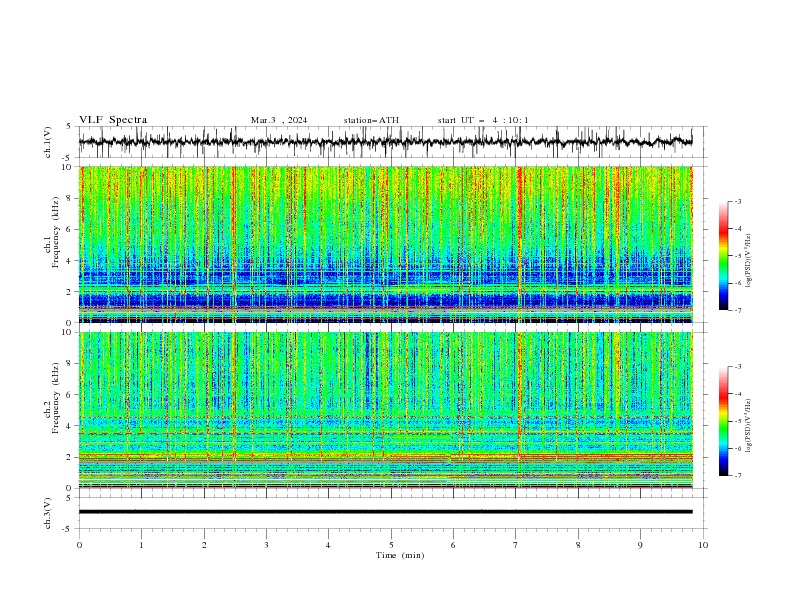Click the ch.1 "Frequency (kHz)" axis label
This screenshot has height=612, width=792.
57,233
